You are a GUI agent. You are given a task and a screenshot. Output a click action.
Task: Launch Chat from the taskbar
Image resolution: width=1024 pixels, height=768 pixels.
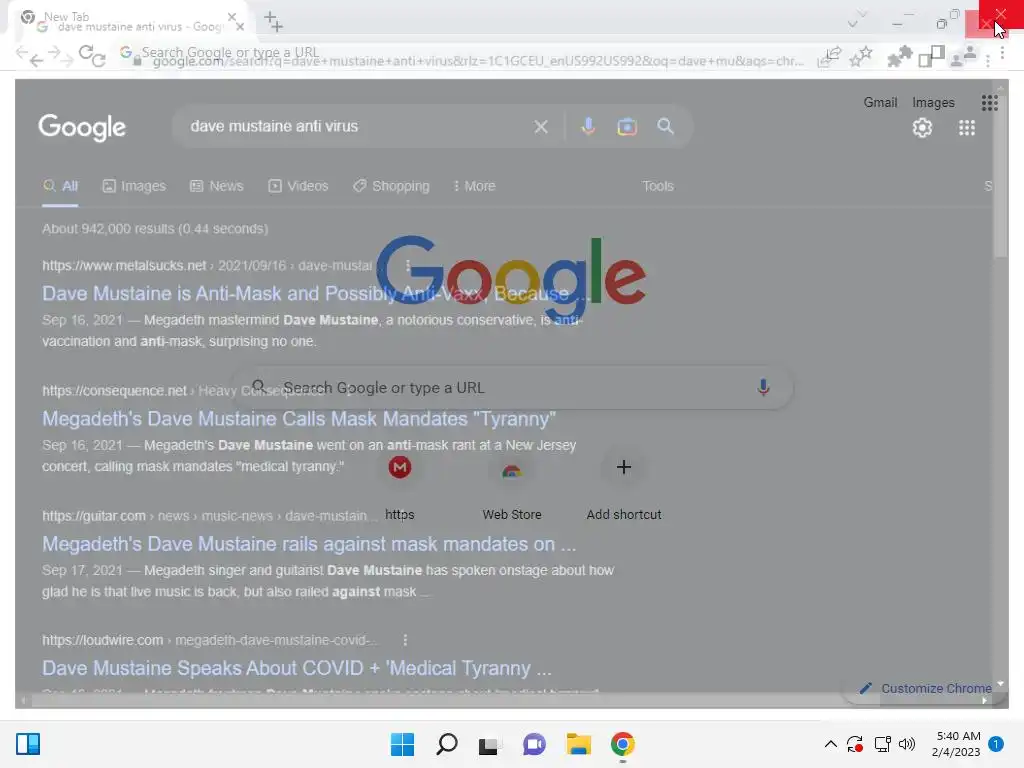tap(534, 744)
